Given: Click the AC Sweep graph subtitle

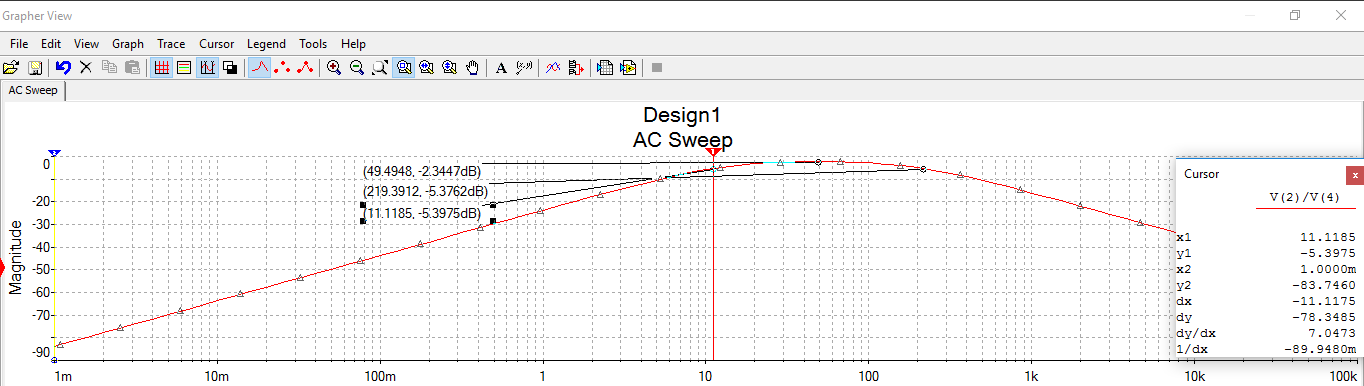Looking at the screenshot, I should click(682, 140).
